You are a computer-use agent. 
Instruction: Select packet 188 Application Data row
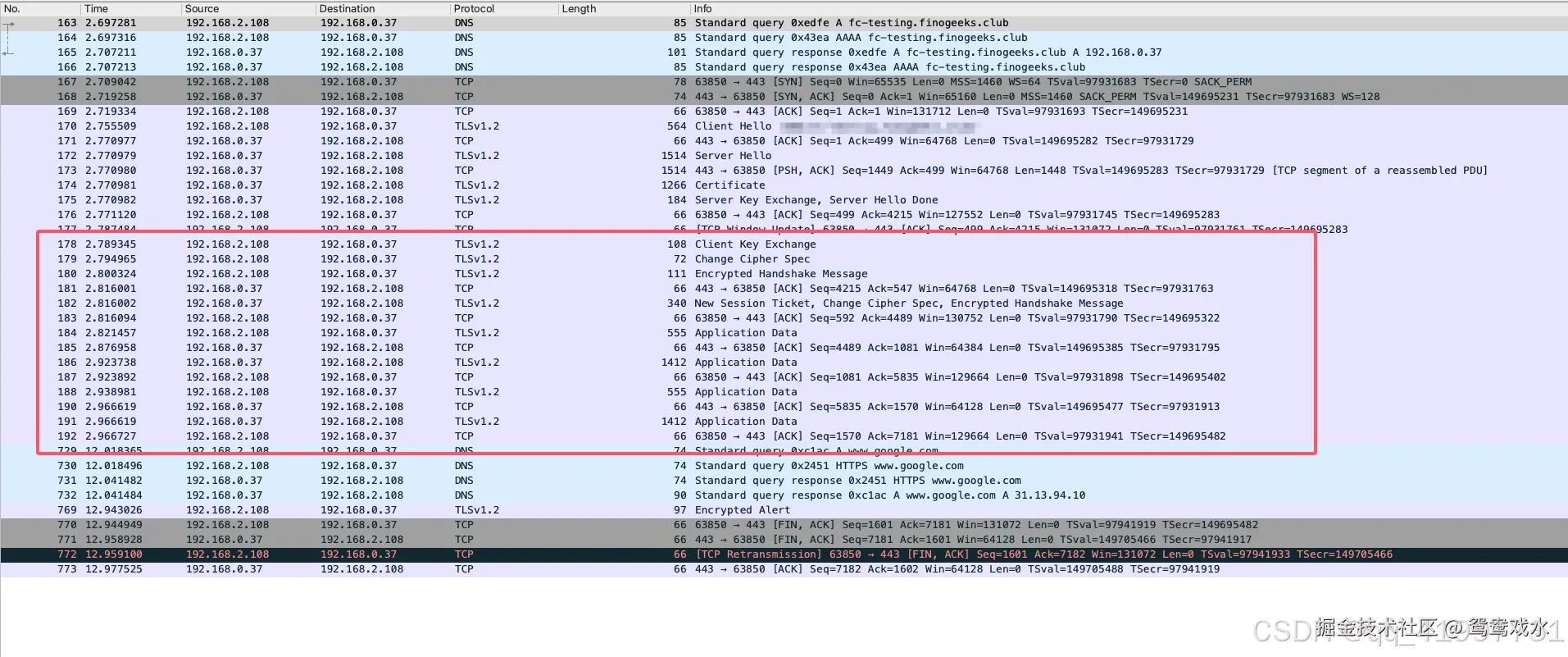coord(784,392)
